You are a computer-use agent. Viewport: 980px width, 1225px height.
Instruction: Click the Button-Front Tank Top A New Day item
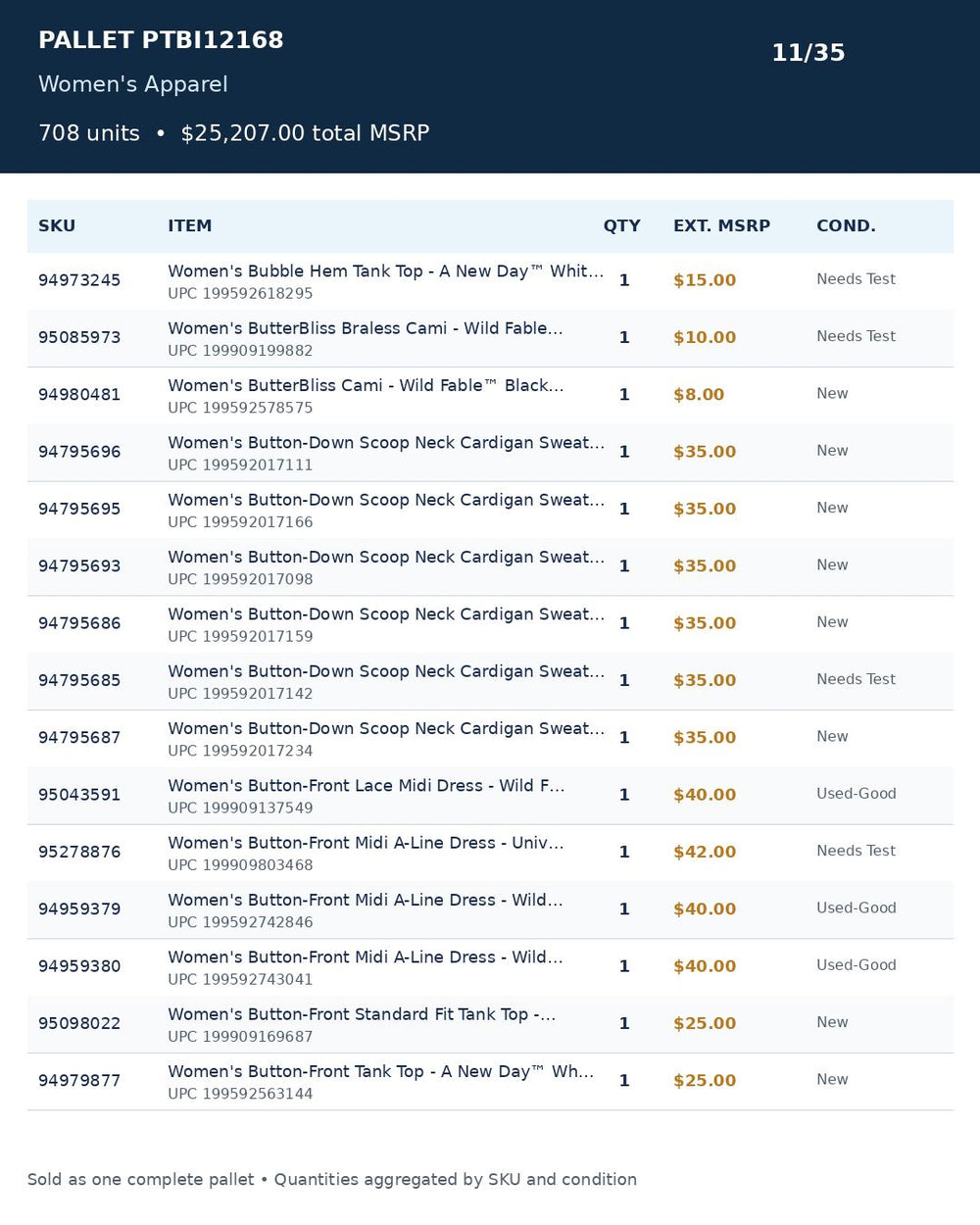[381, 1072]
